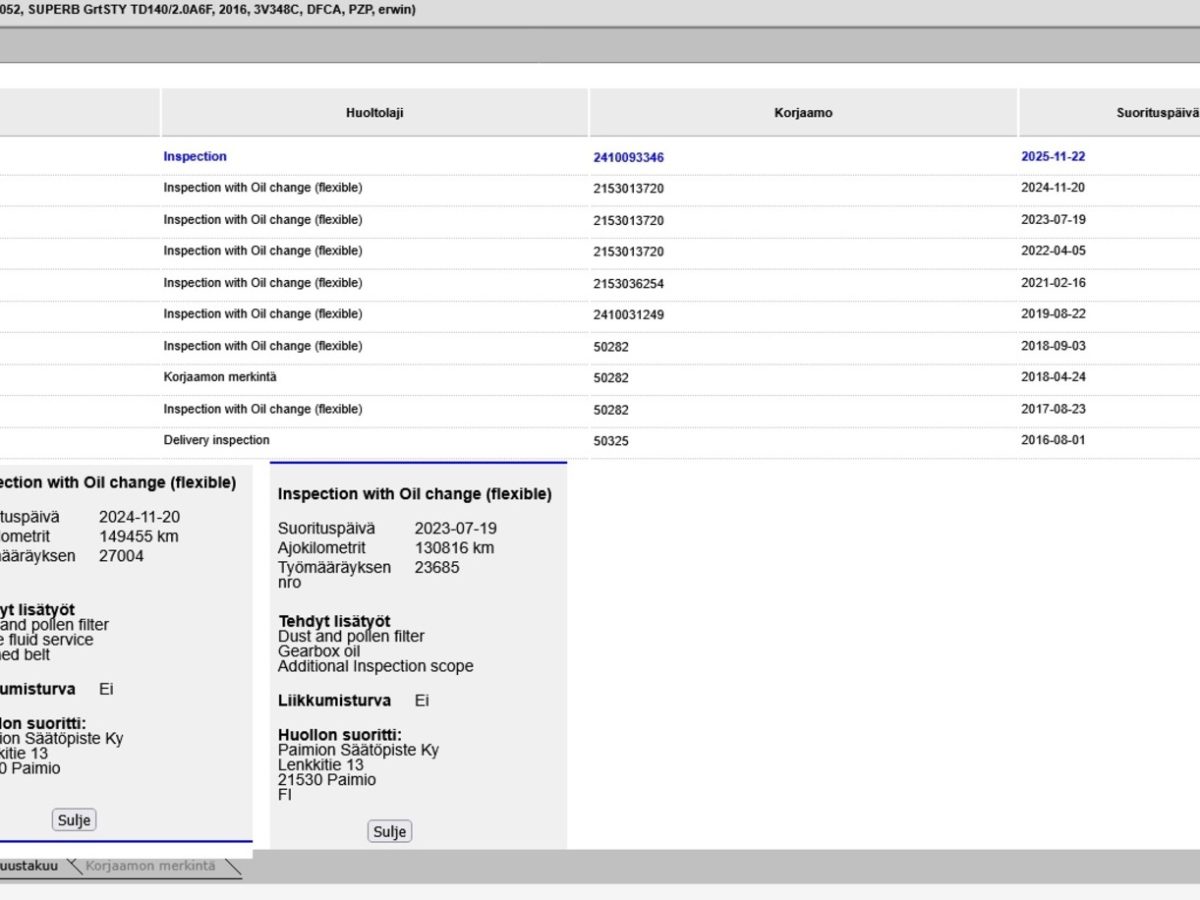The height and width of the screenshot is (900, 1200).
Task: Click the Korjaamo column header
Action: (803, 113)
